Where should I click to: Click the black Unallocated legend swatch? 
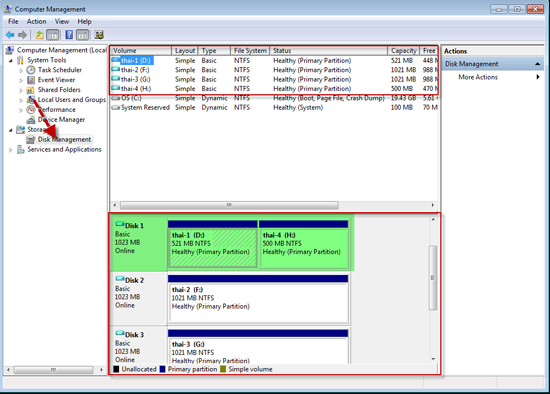click(116, 369)
